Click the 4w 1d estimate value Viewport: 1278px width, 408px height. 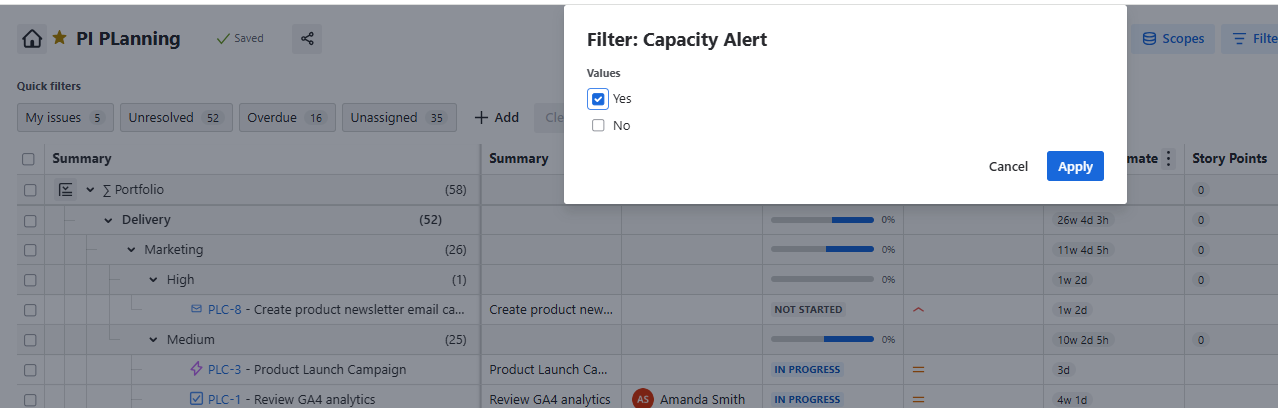pos(1071,399)
